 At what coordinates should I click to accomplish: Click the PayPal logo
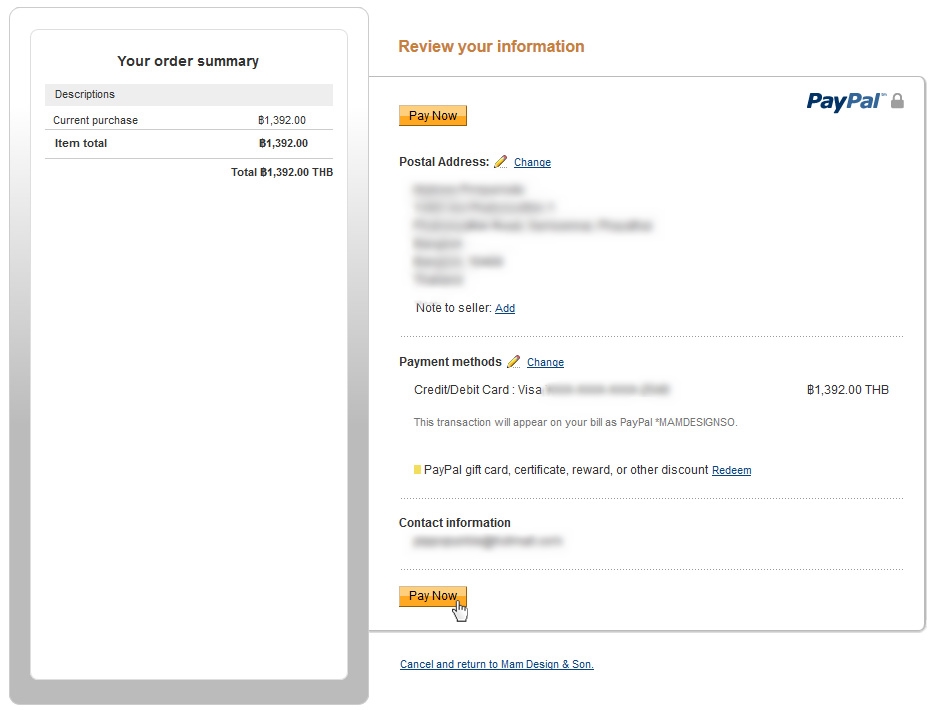(845, 101)
